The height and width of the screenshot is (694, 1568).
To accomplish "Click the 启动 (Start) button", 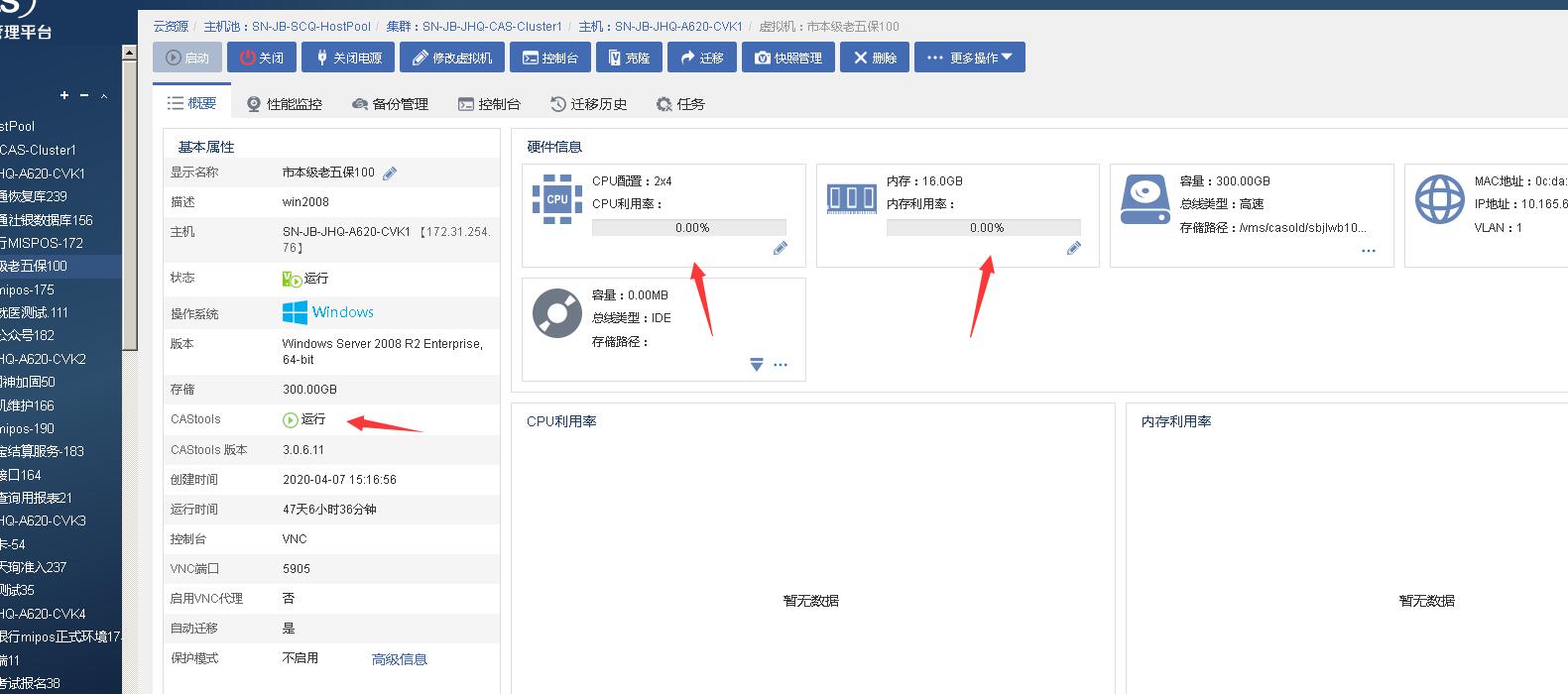I will coord(187,58).
